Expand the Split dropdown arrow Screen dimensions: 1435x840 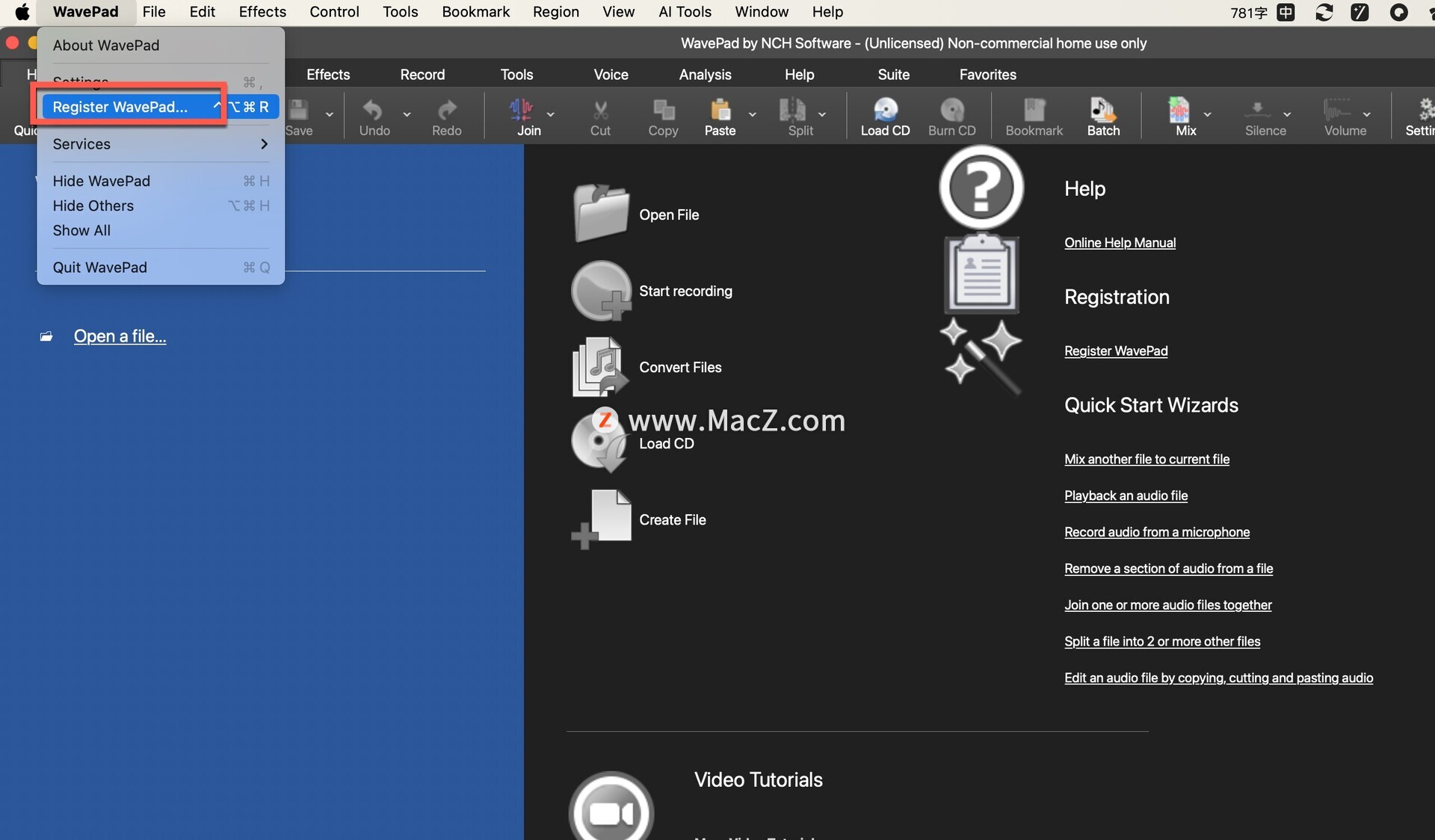pyautogui.click(x=822, y=114)
